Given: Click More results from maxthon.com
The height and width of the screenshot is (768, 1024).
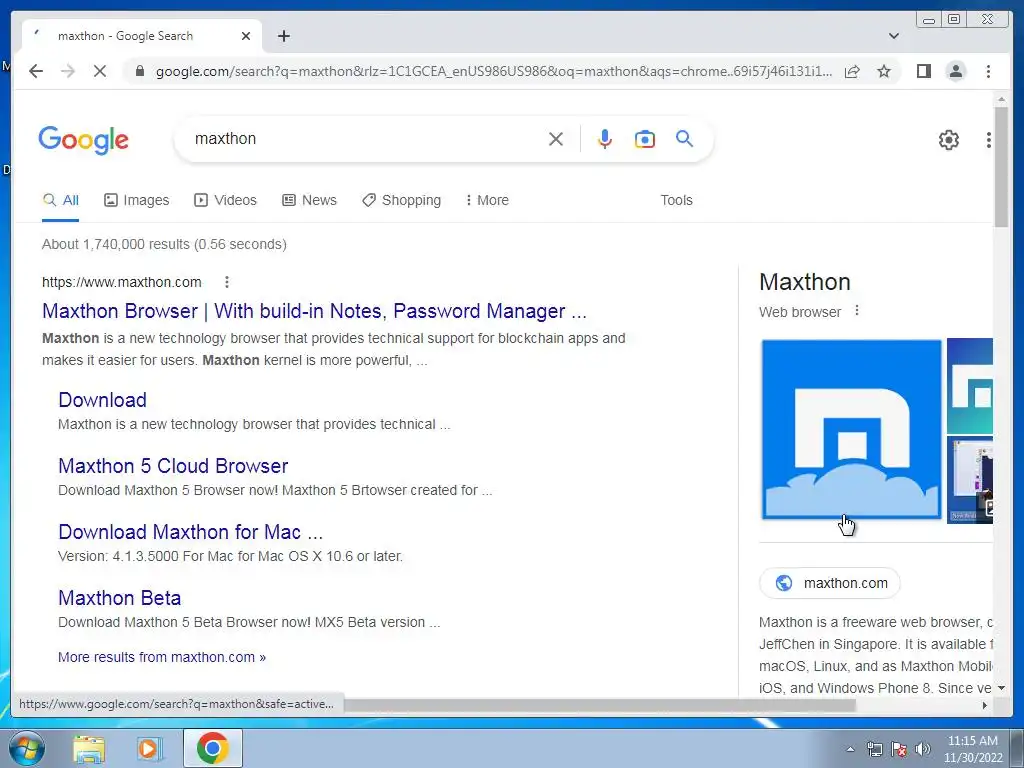Looking at the screenshot, I should pos(162,657).
